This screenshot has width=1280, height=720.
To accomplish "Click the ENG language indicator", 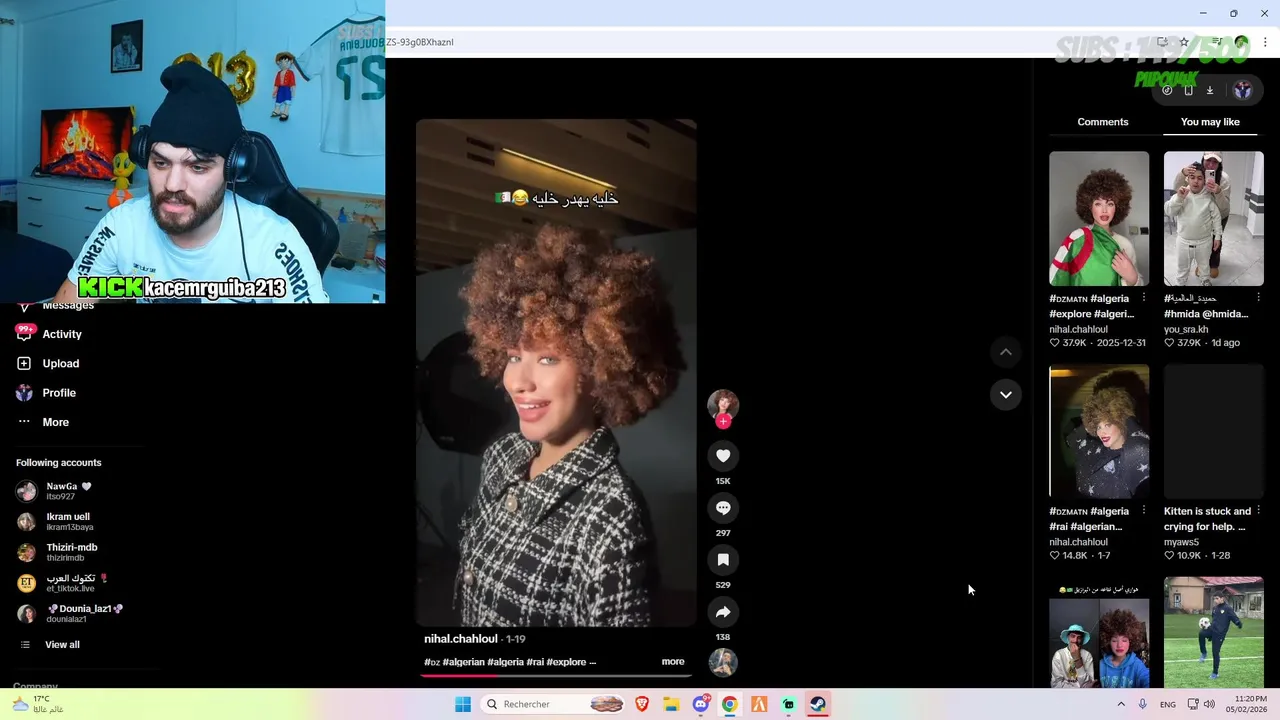I will coord(1168,705).
